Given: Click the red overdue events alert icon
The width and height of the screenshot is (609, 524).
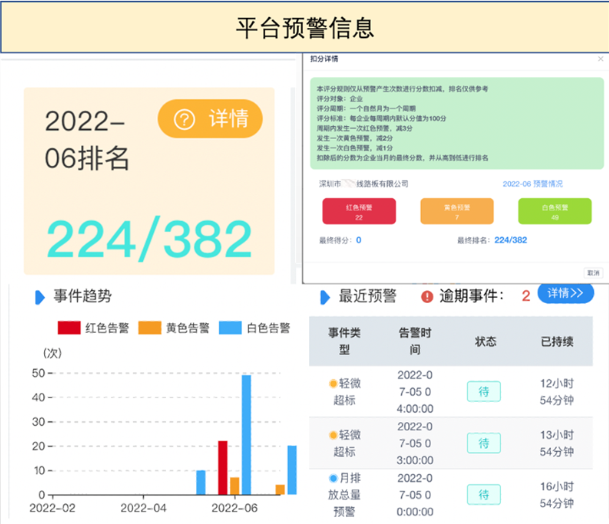Looking at the screenshot, I should click(x=428, y=296).
